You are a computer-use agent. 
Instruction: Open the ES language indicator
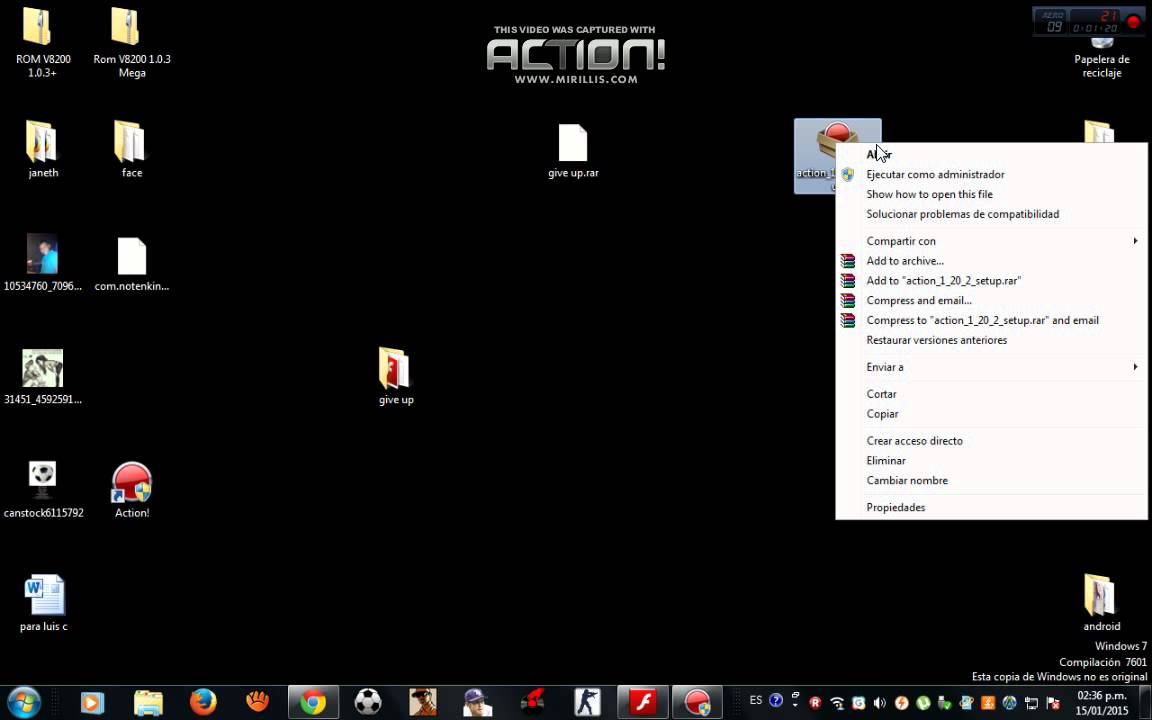coord(755,700)
